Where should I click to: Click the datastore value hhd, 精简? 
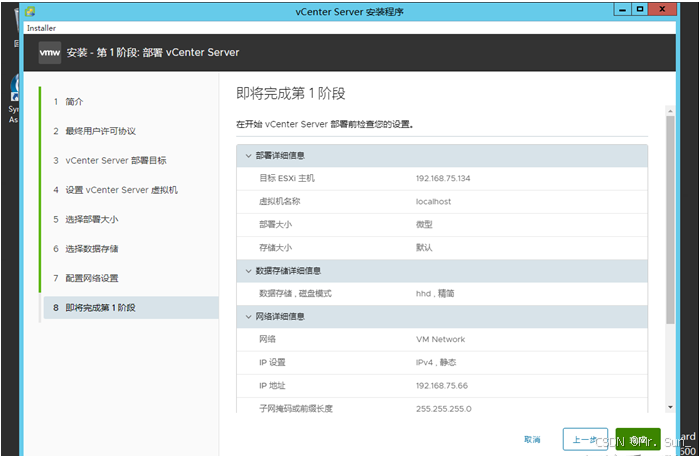click(x=435, y=293)
